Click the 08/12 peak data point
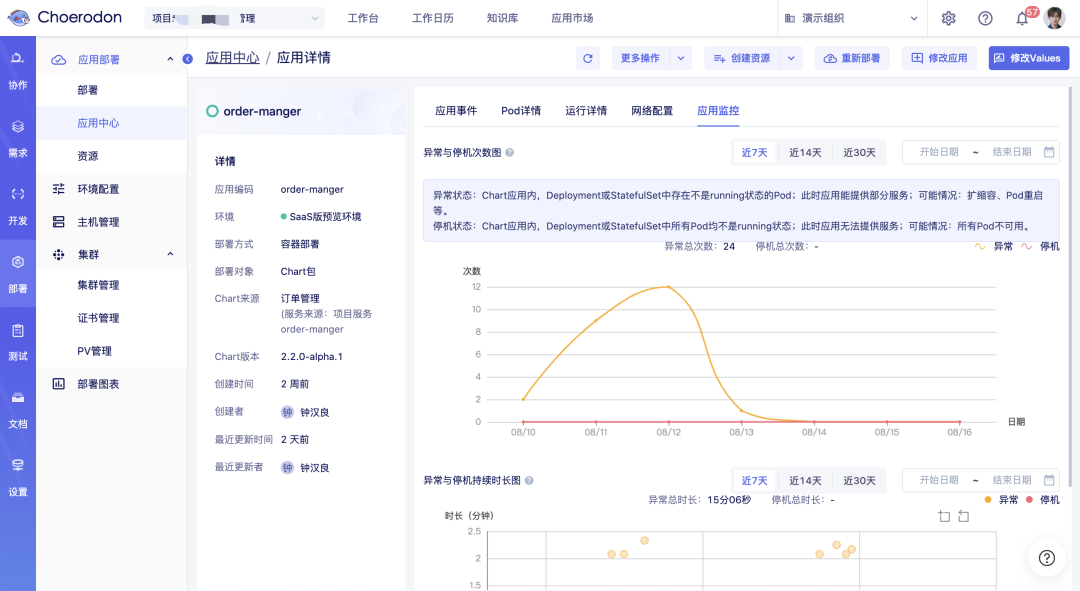 point(668,287)
